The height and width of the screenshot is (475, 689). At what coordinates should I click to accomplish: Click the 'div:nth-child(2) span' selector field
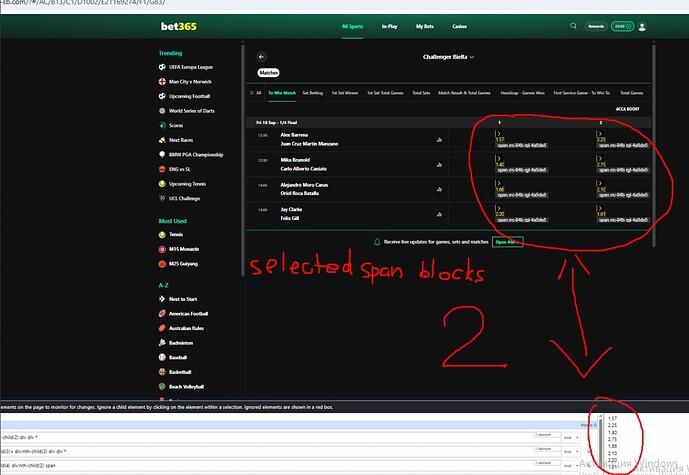coord(265,465)
